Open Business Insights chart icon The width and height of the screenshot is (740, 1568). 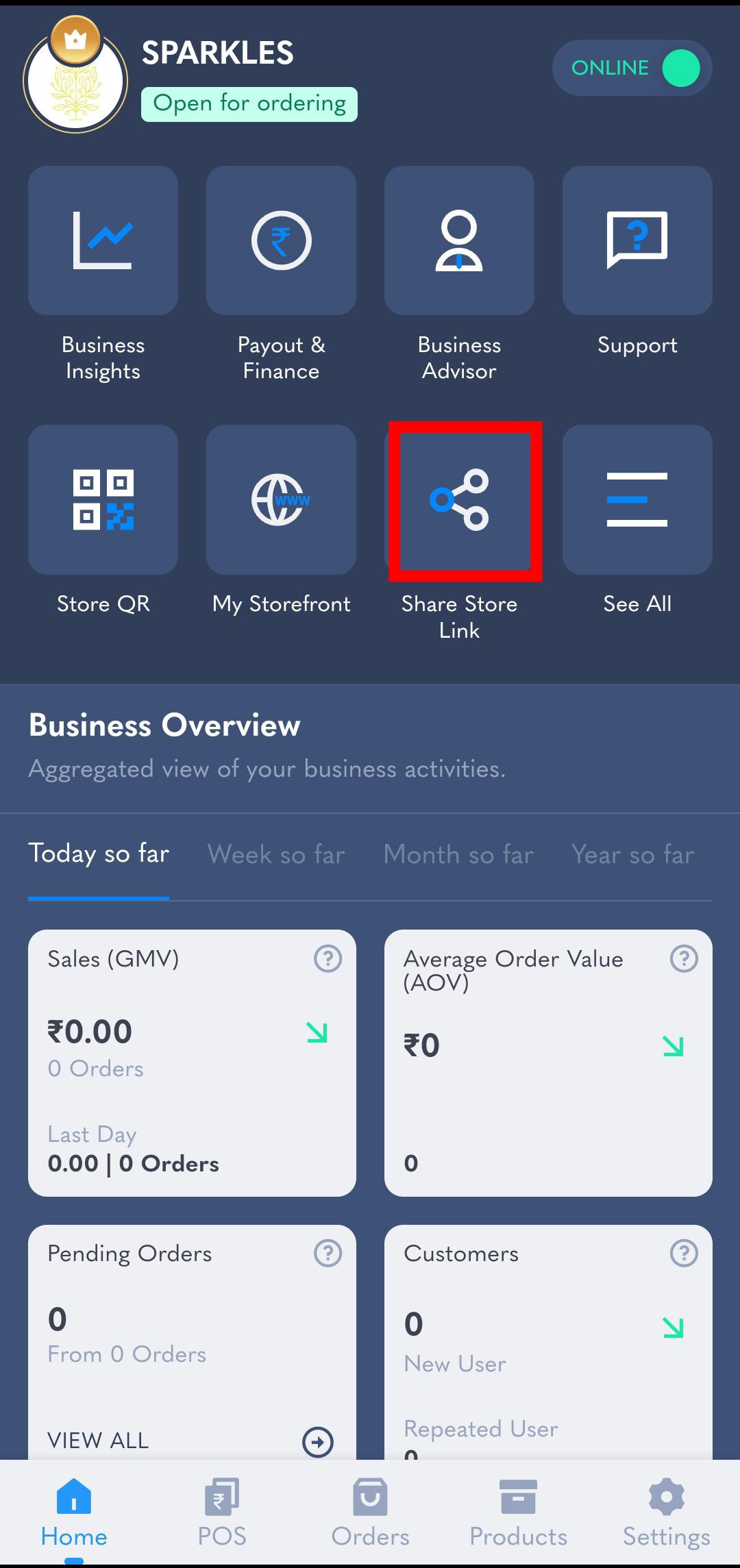[103, 240]
